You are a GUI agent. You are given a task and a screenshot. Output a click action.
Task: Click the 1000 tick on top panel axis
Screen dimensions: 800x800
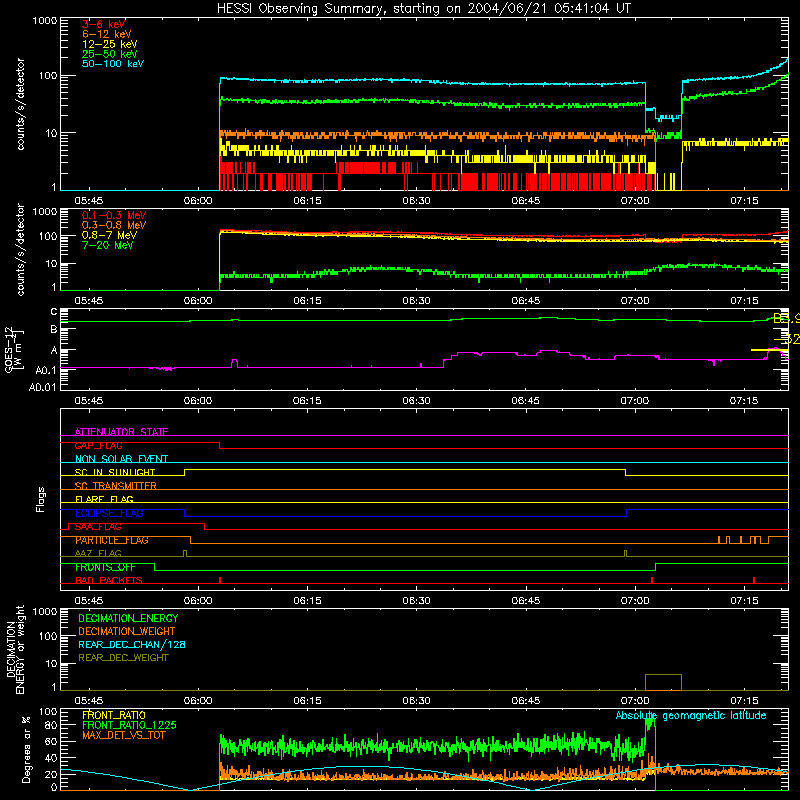point(44,21)
